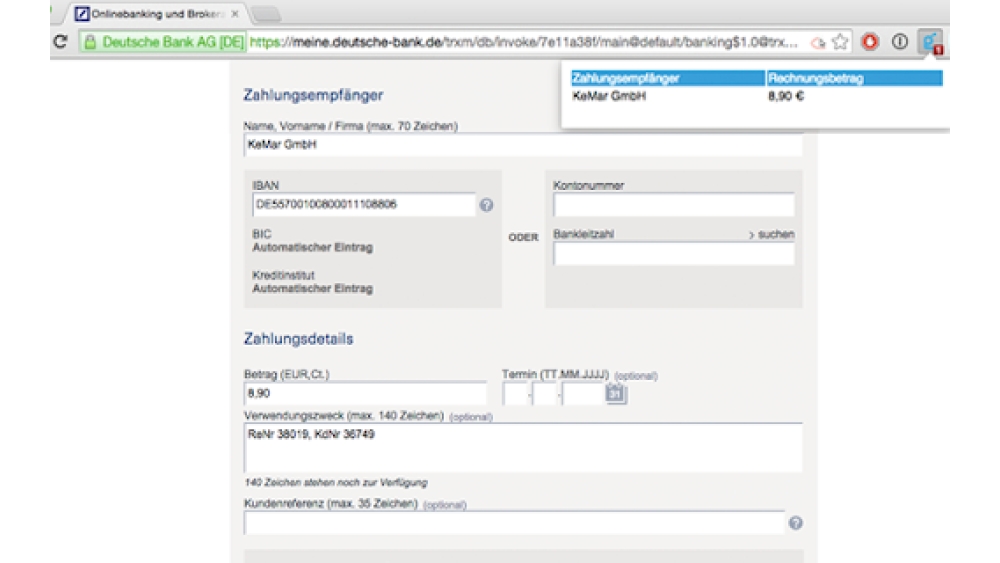
Task: Click the Rechnungsbetrag column header in popup
Action: pyautogui.click(x=855, y=78)
